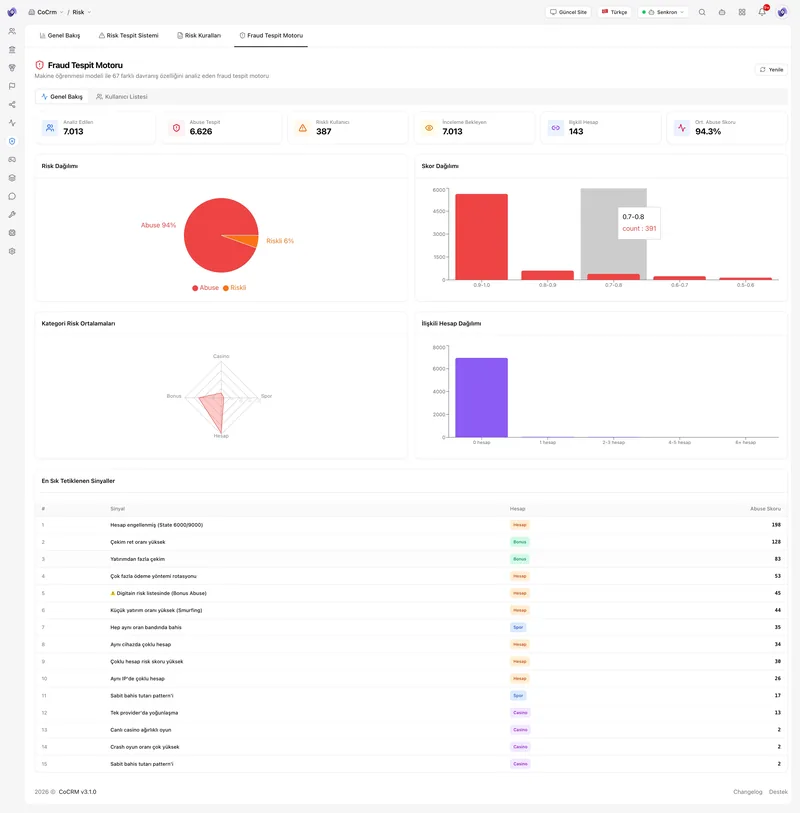Click the 0.9-1.0 score bar
Image resolution: width=800 pixels, height=813 pixels.
(481, 237)
